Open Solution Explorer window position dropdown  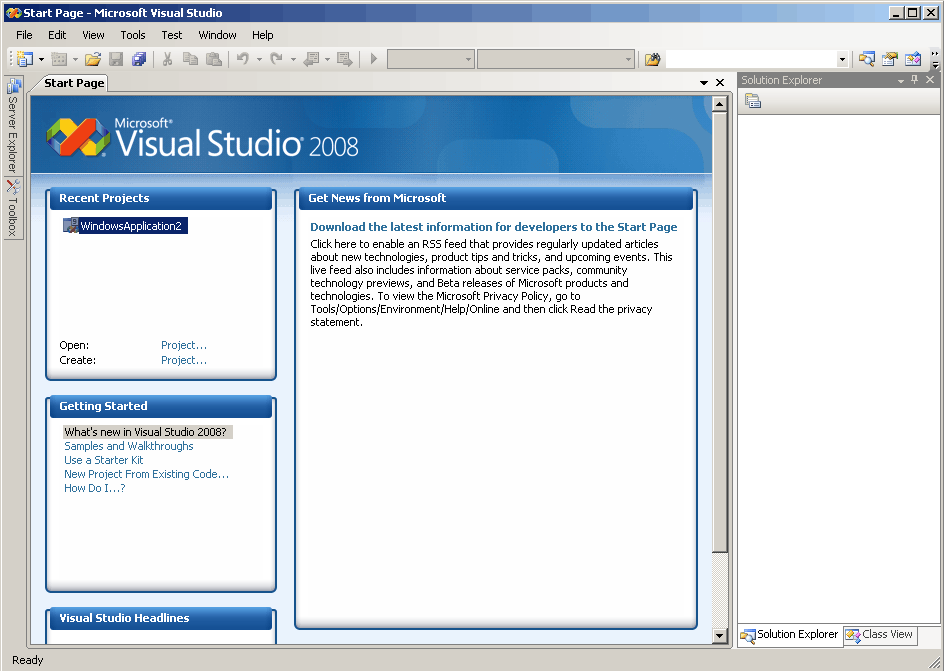click(901, 80)
